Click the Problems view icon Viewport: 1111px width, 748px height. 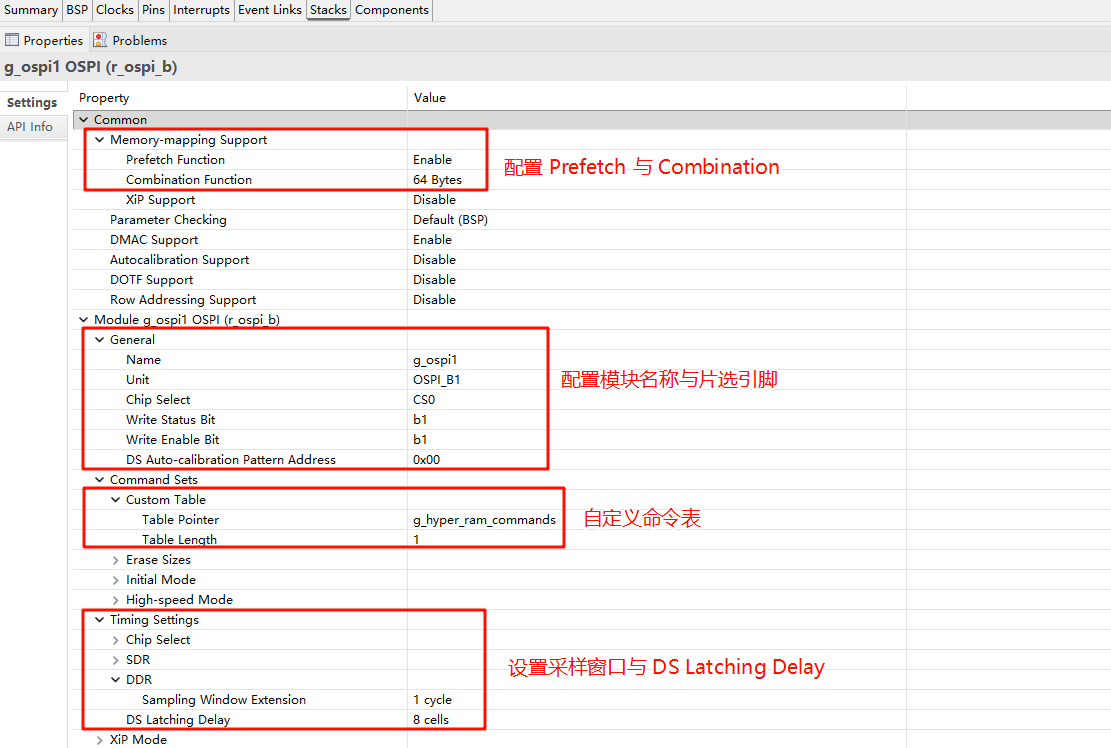click(x=100, y=40)
